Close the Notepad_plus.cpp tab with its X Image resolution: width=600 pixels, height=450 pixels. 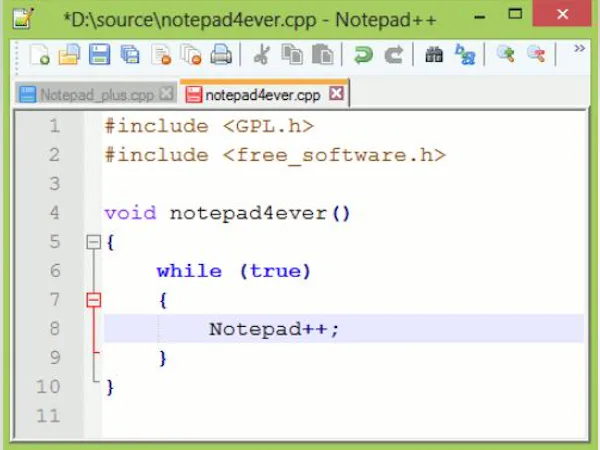tap(166, 93)
